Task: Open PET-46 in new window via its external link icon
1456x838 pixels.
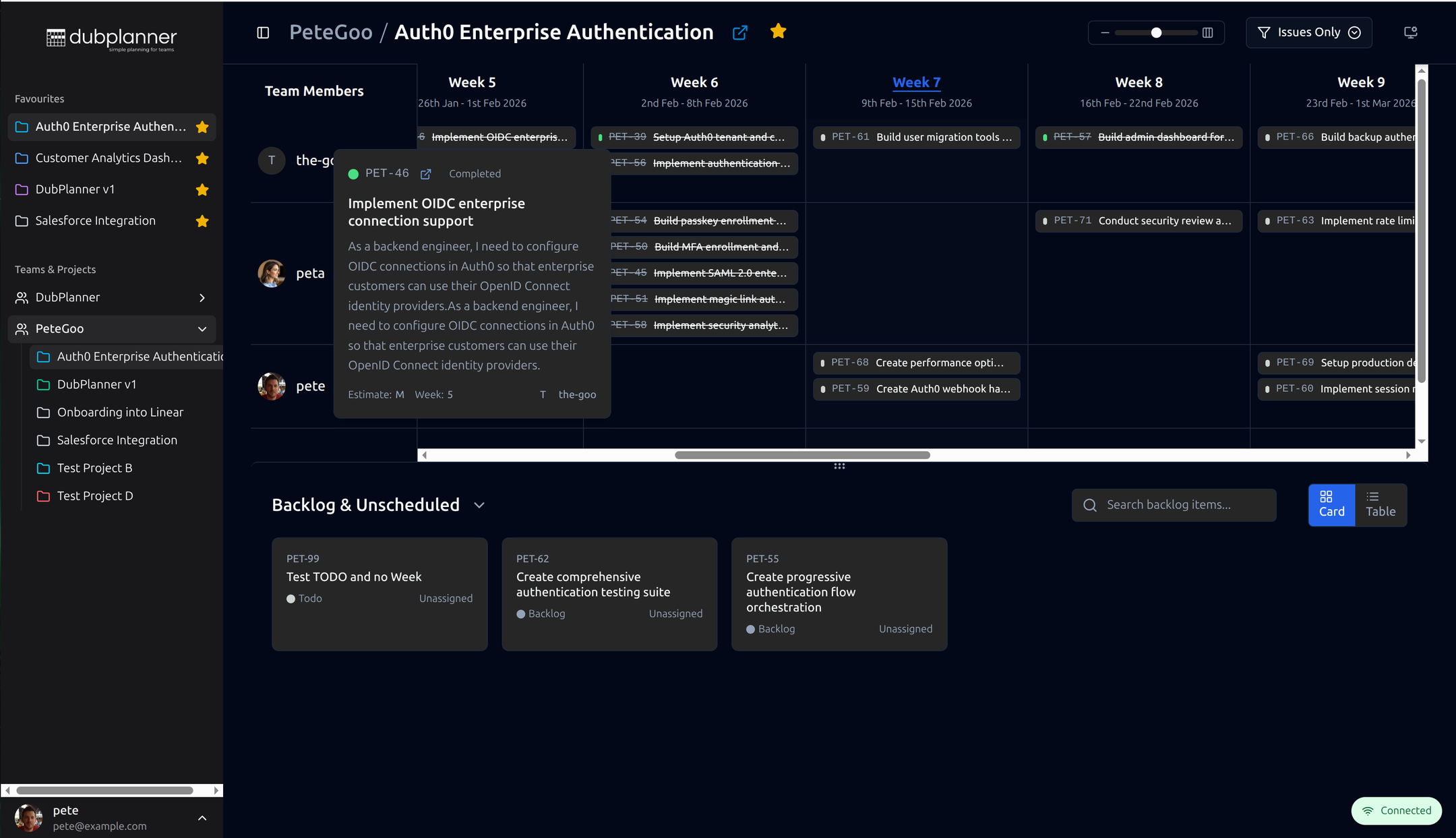Action: coord(426,173)
